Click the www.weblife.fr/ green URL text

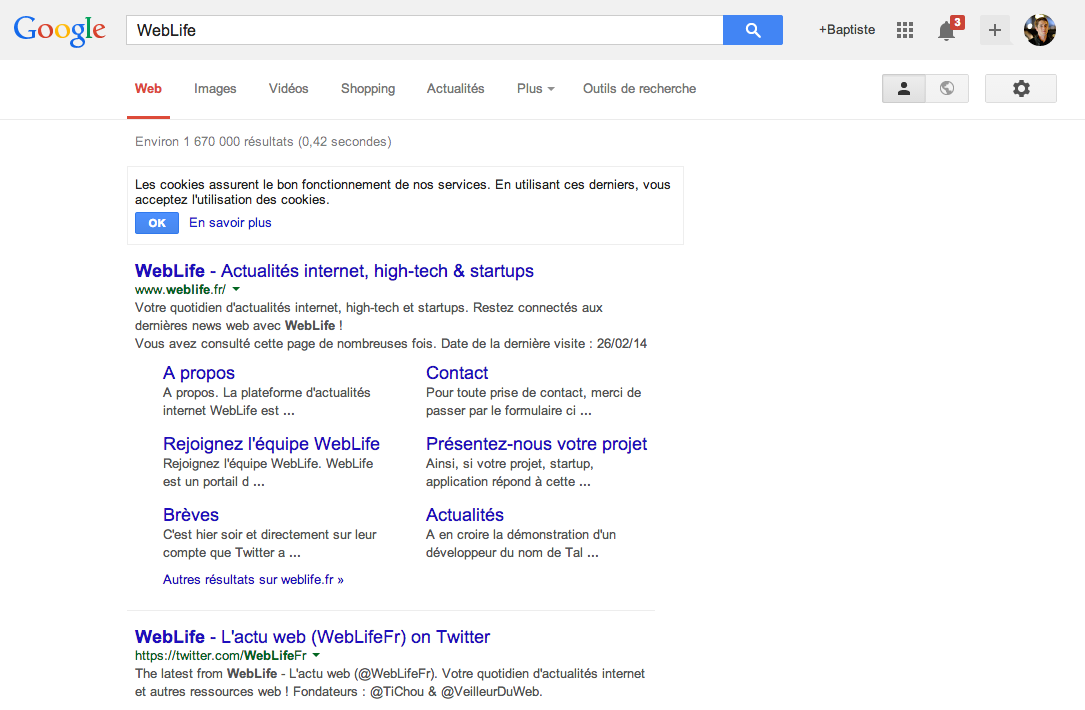click(180, 289)
